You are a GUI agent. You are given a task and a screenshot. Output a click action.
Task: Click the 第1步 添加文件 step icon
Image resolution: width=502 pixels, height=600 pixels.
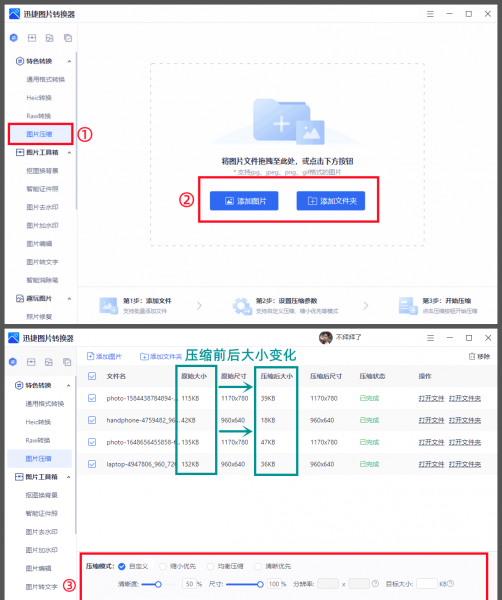point(108,306)
